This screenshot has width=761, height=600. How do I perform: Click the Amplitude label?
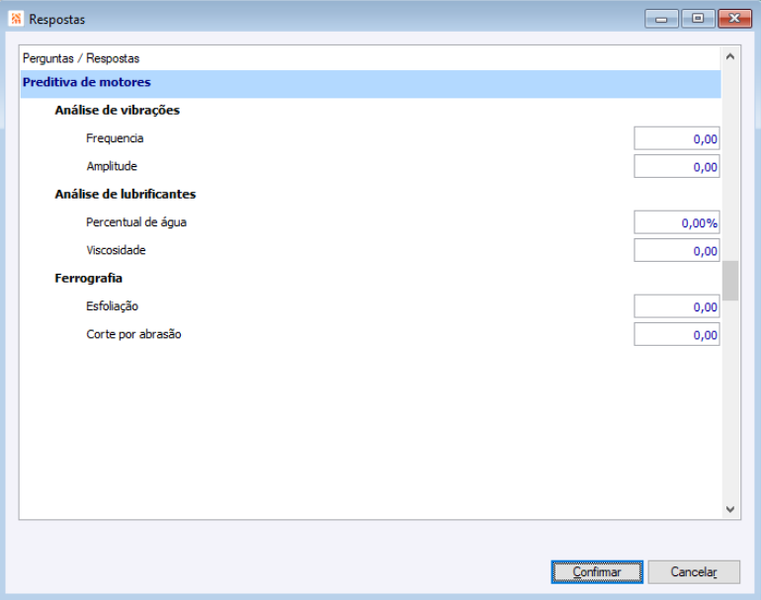(112, 167)
